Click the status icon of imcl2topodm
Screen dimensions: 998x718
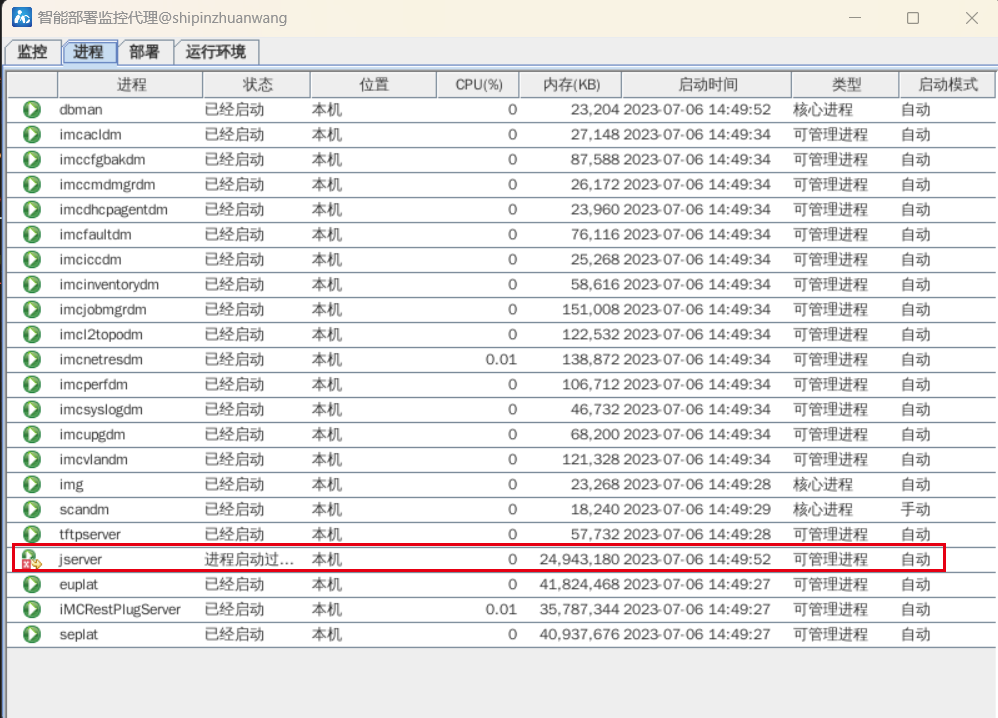(x=32, y=334)
